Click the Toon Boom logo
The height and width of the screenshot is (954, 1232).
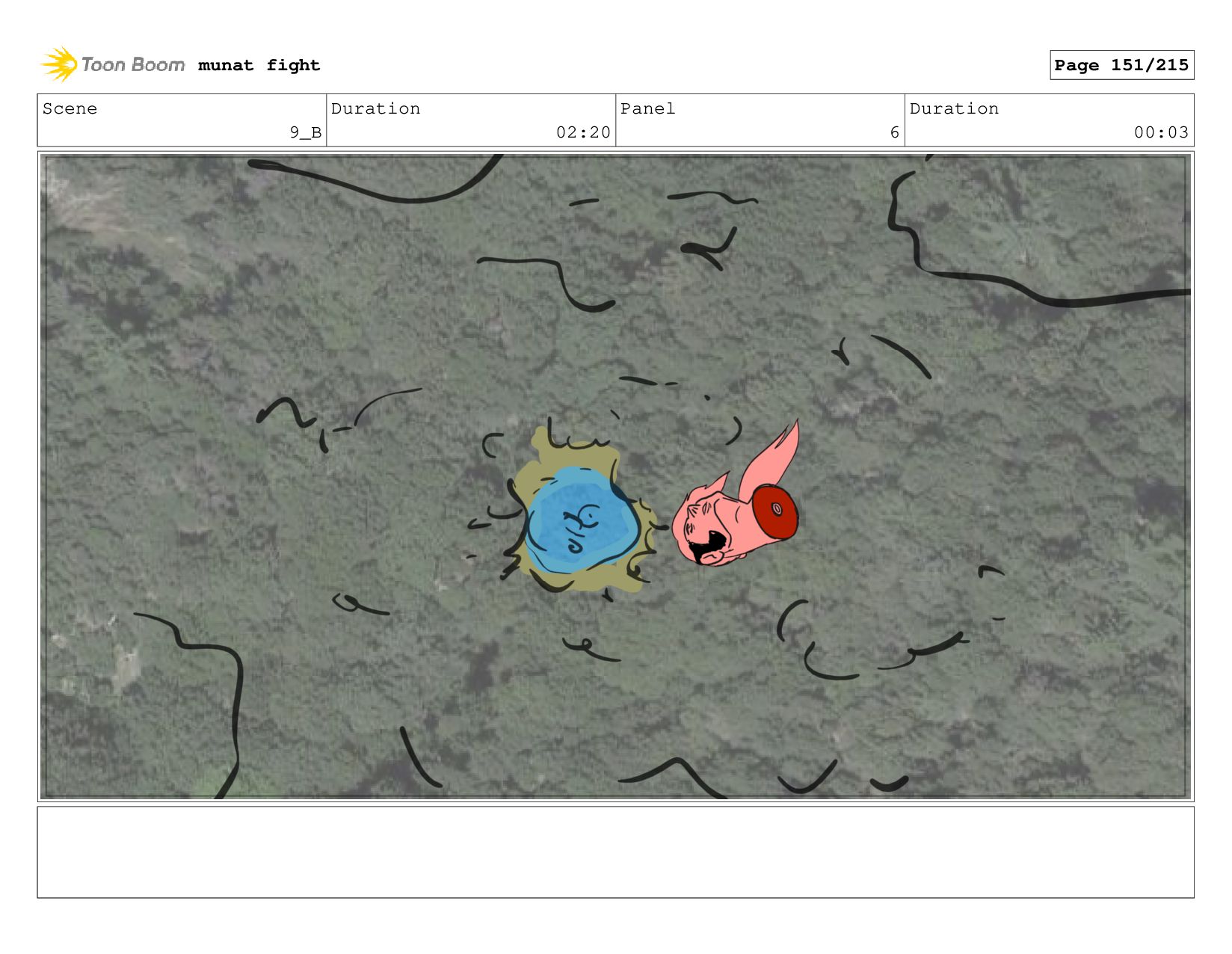click(x=113, y=64)
